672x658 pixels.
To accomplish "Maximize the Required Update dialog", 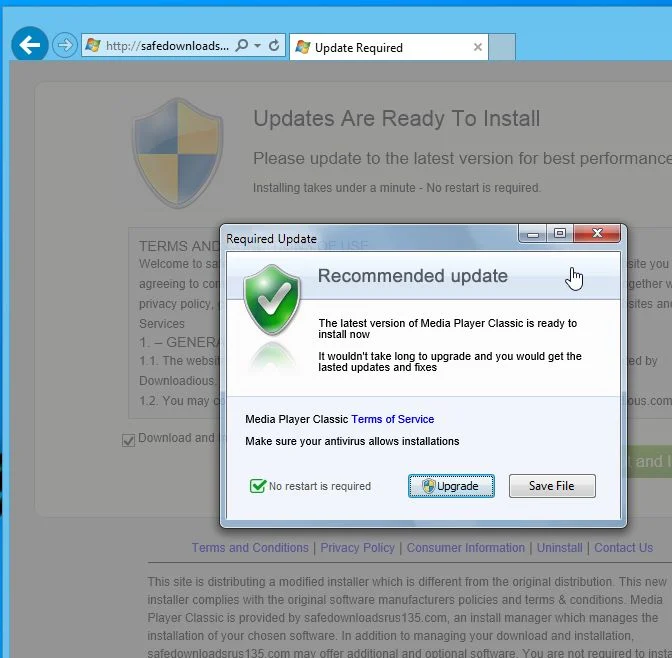I will (560, 234).
